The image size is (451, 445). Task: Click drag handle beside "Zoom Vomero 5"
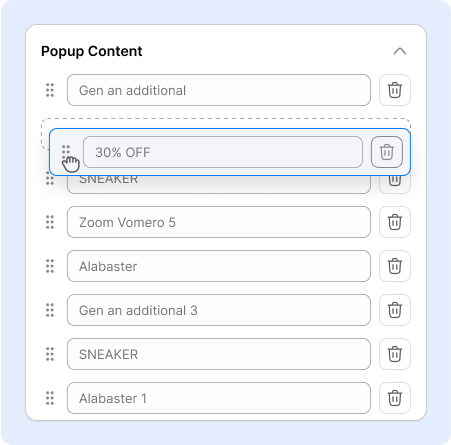tap(50, 222)
